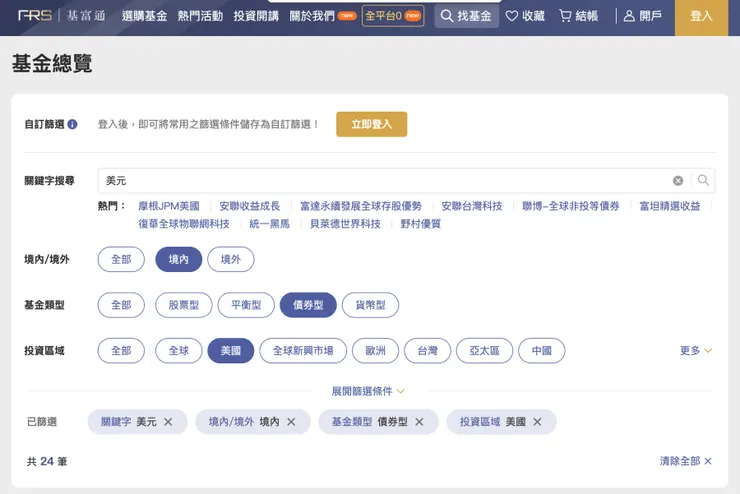The width and height of the screenshot is (740, 494).
Task: Select the 歐洲 investment region
Action: 376,351
